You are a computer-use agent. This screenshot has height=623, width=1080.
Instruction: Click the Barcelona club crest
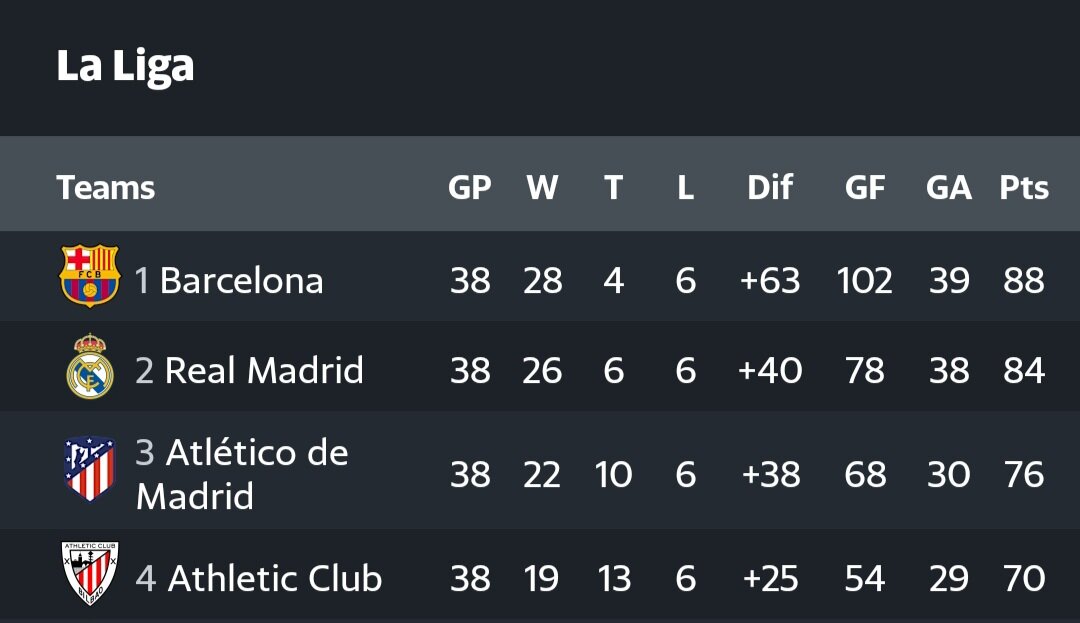[x=90, y=276]
